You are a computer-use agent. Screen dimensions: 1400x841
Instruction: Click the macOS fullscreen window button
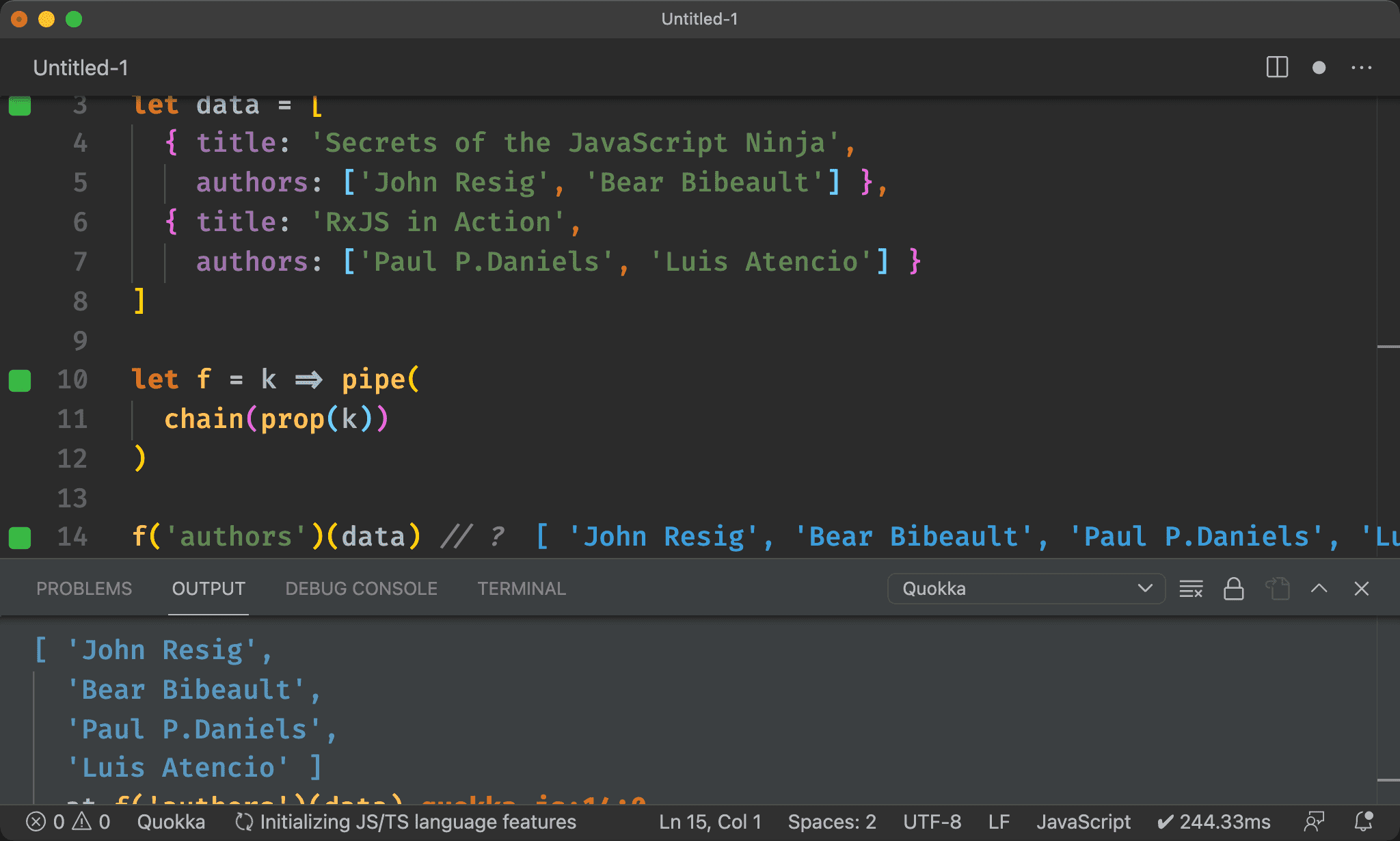click(x=74, y=19)
